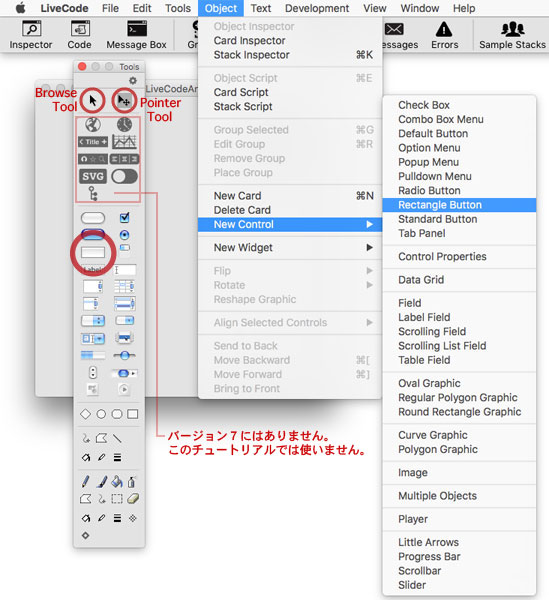549x600 pixels.
Task: Choose the little arrows stepper tool
Action: pos(93,372)
